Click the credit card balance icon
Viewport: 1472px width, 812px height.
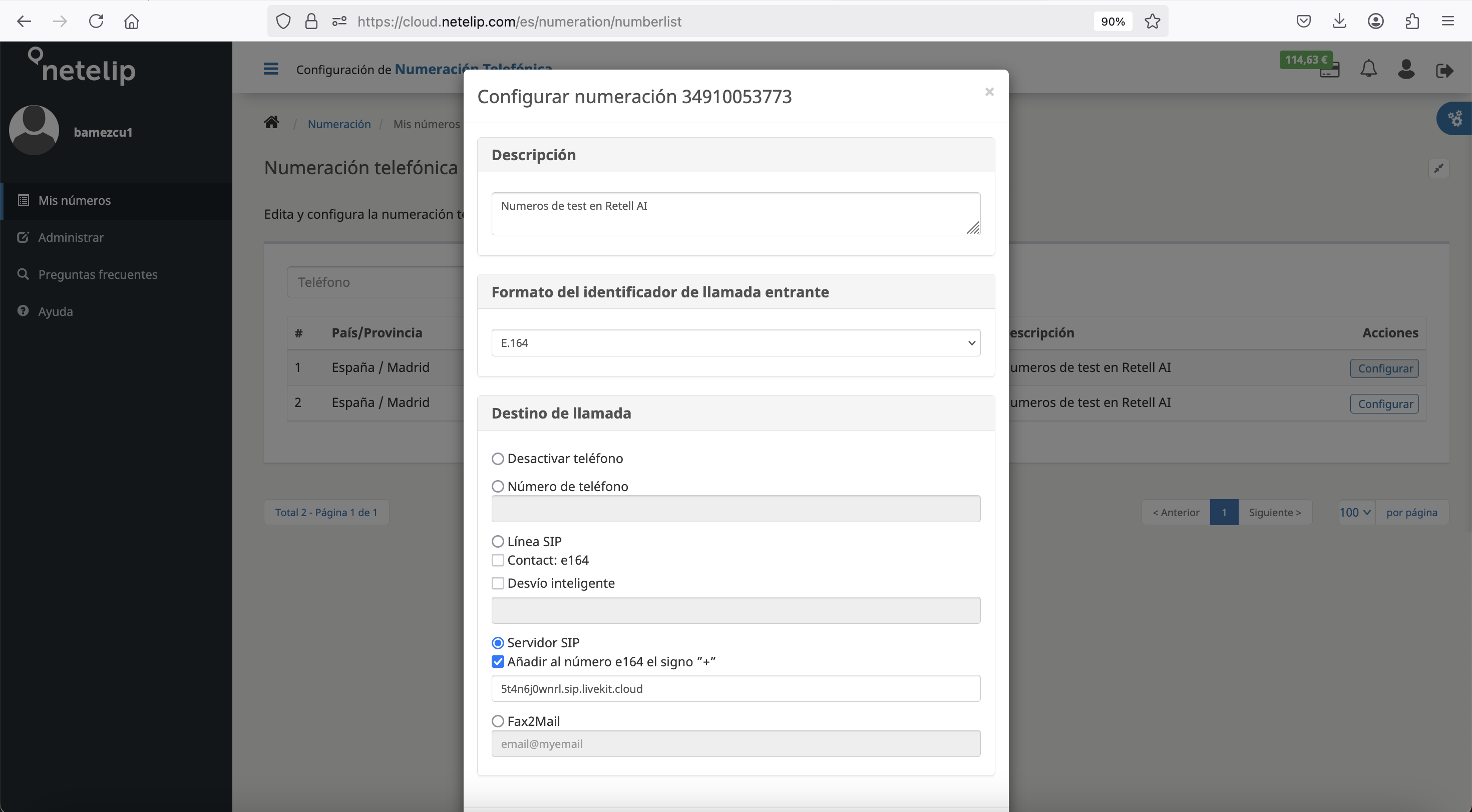[1329, 73]
